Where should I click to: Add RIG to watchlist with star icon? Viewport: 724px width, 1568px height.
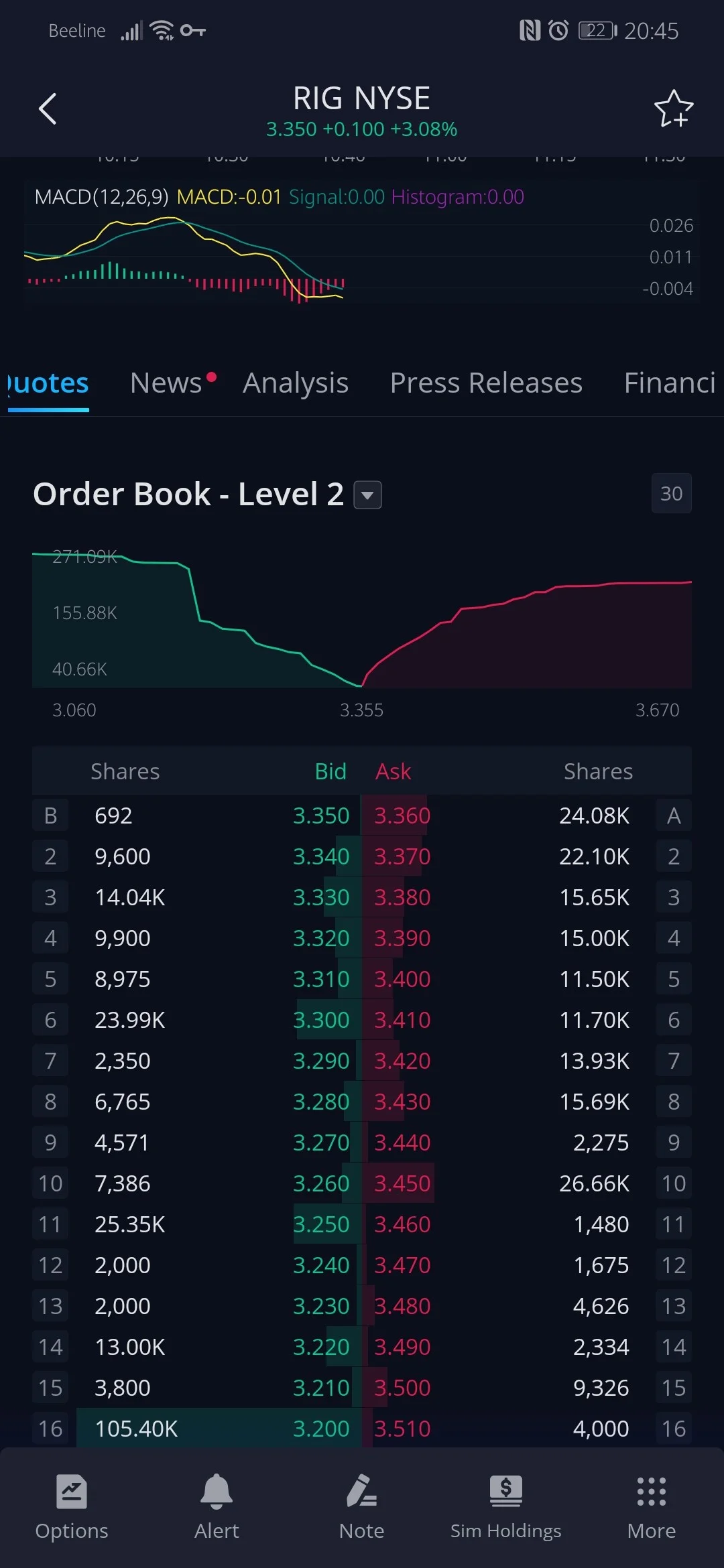673,109
